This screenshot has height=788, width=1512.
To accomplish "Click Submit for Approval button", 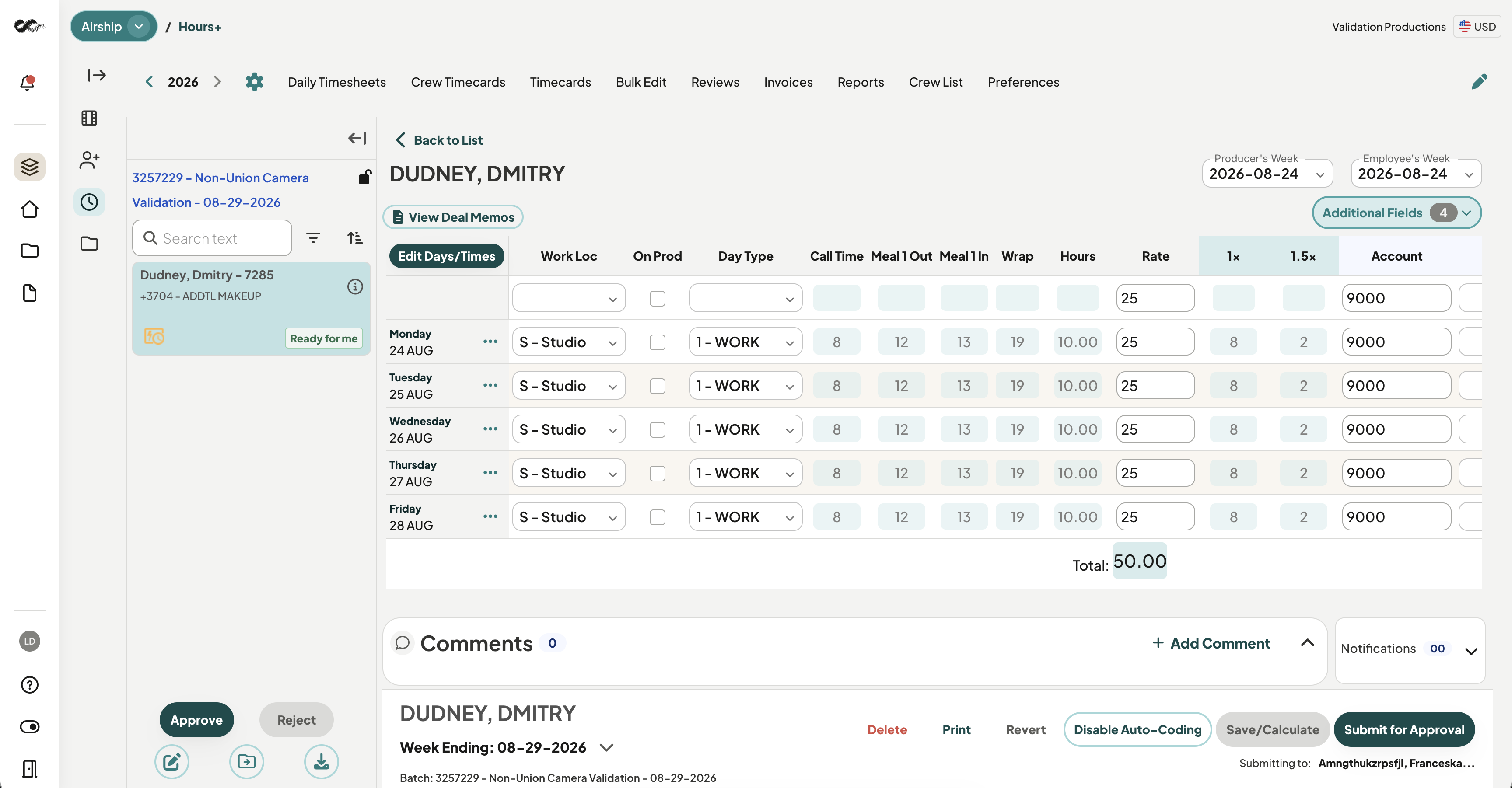I will point(1404,729).
